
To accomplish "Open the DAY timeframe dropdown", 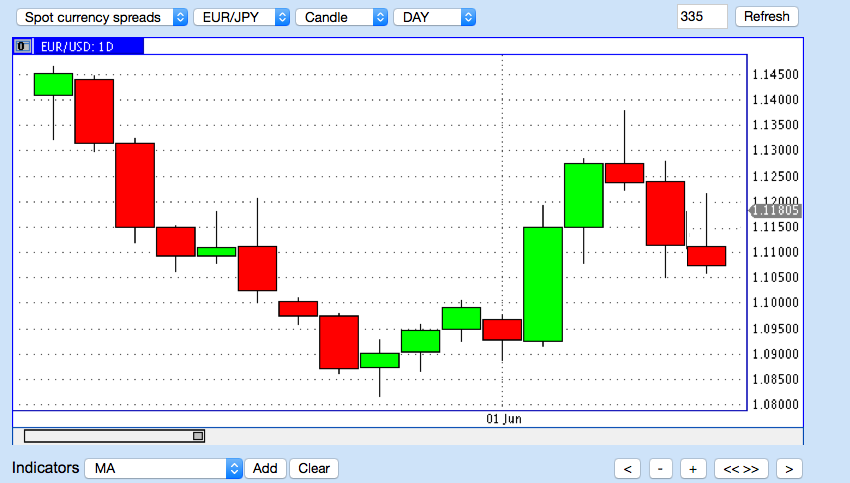I will click(435, 17).
